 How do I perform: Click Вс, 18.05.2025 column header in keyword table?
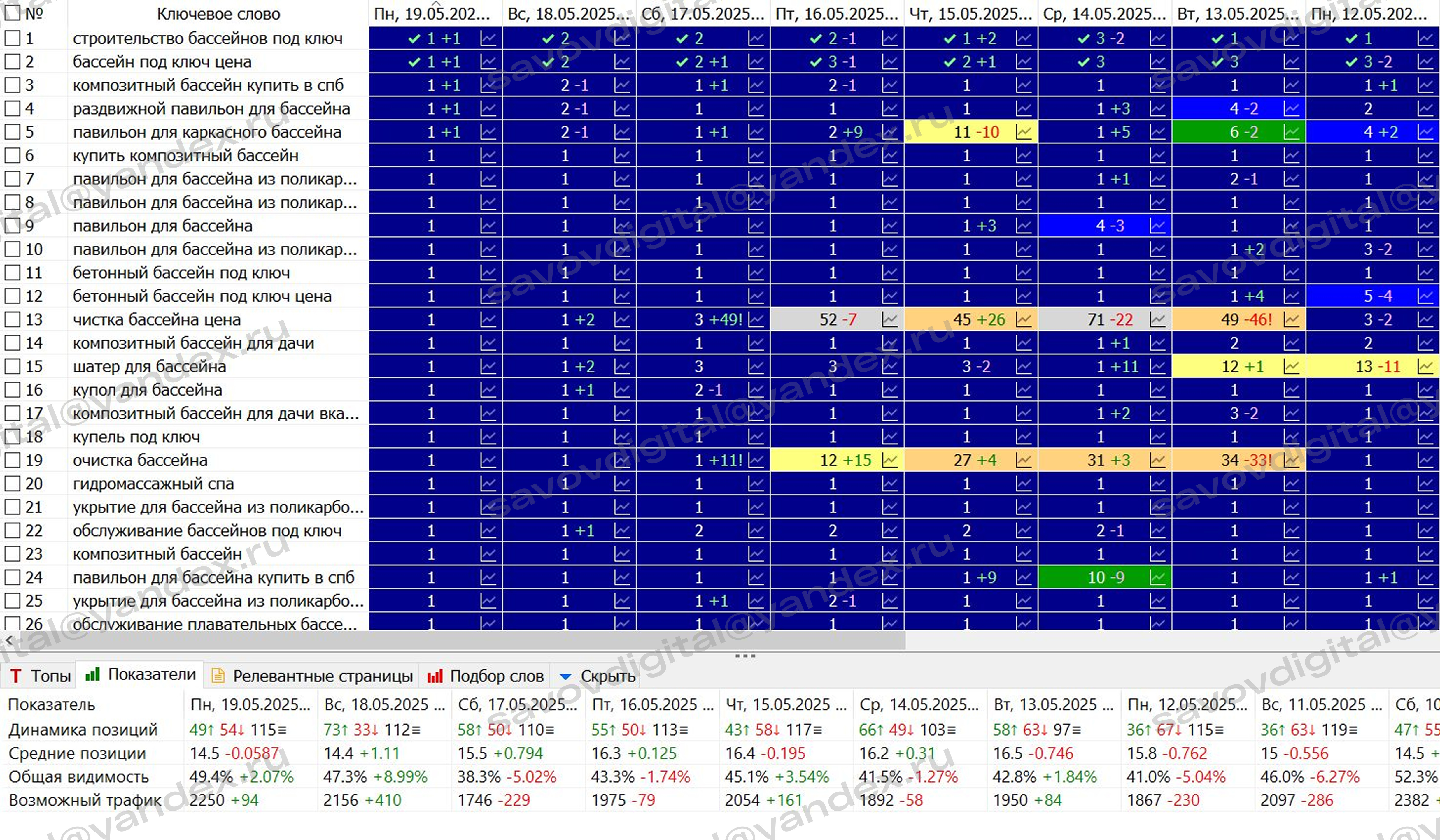click(570, 14)
